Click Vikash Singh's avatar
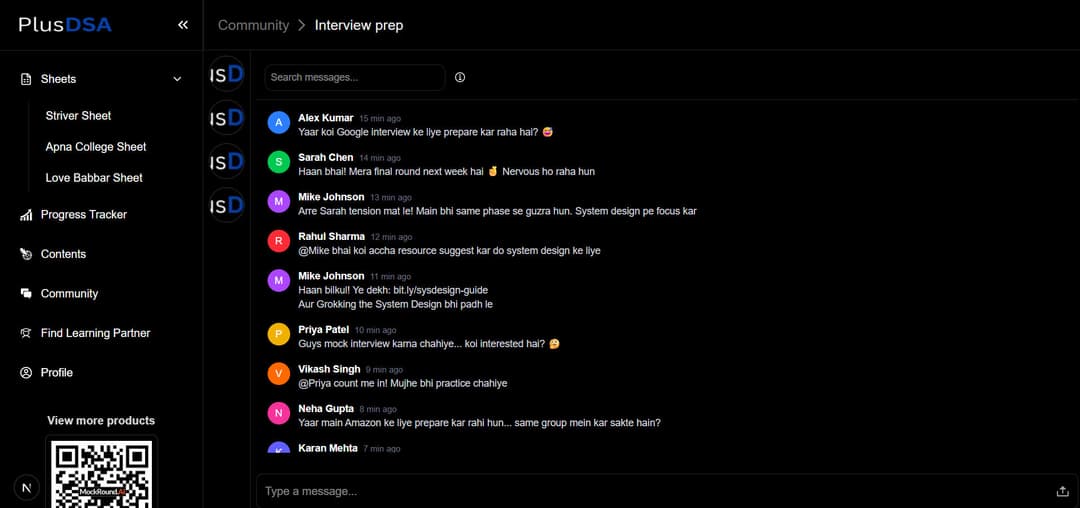The image size is (1080, 508). 278,374
